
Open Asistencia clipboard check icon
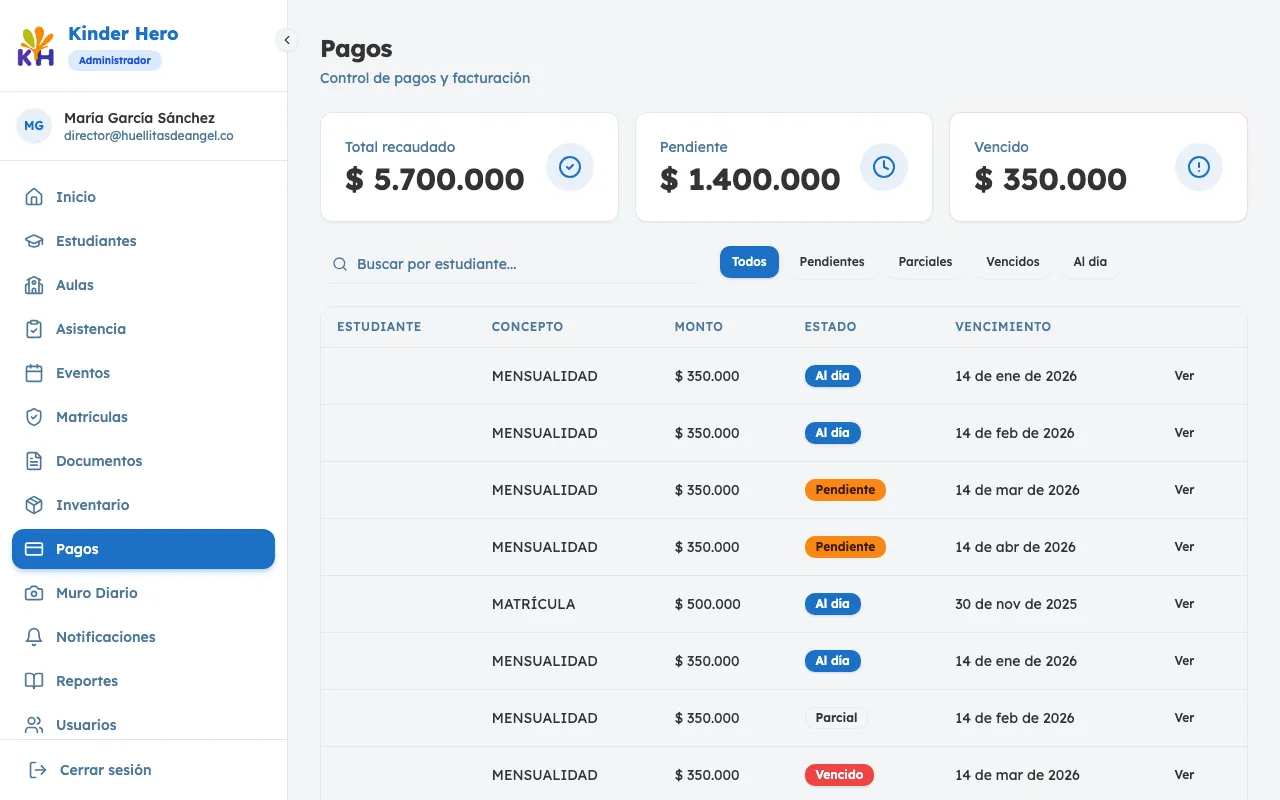tap(34, 329)
